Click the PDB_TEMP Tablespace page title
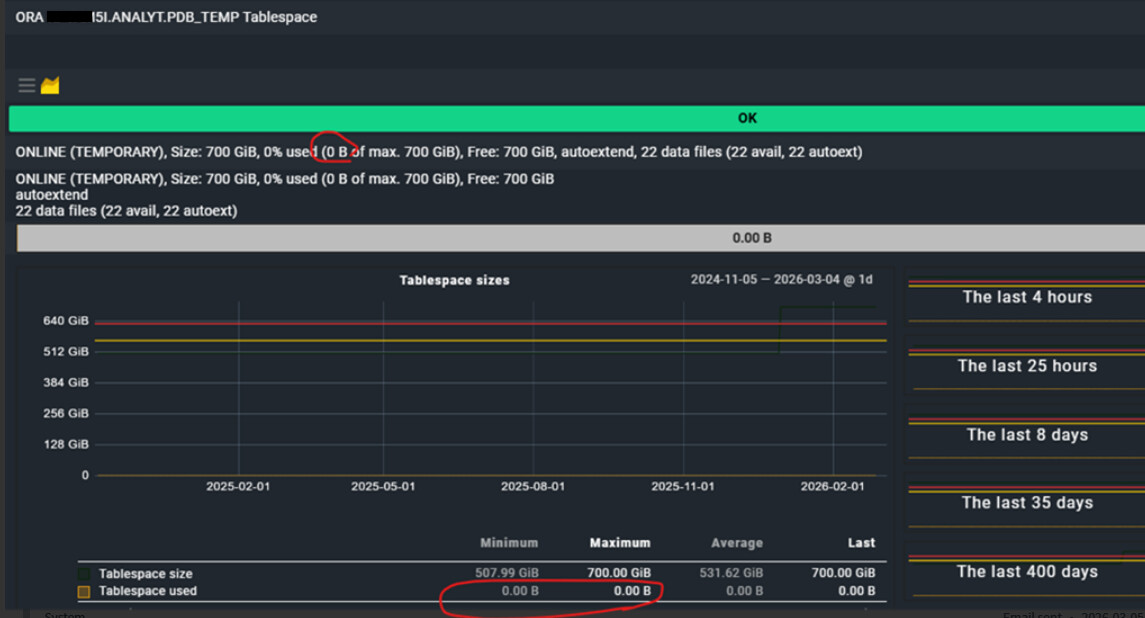This screenshot has height=618, width=1145. (166, 17)
